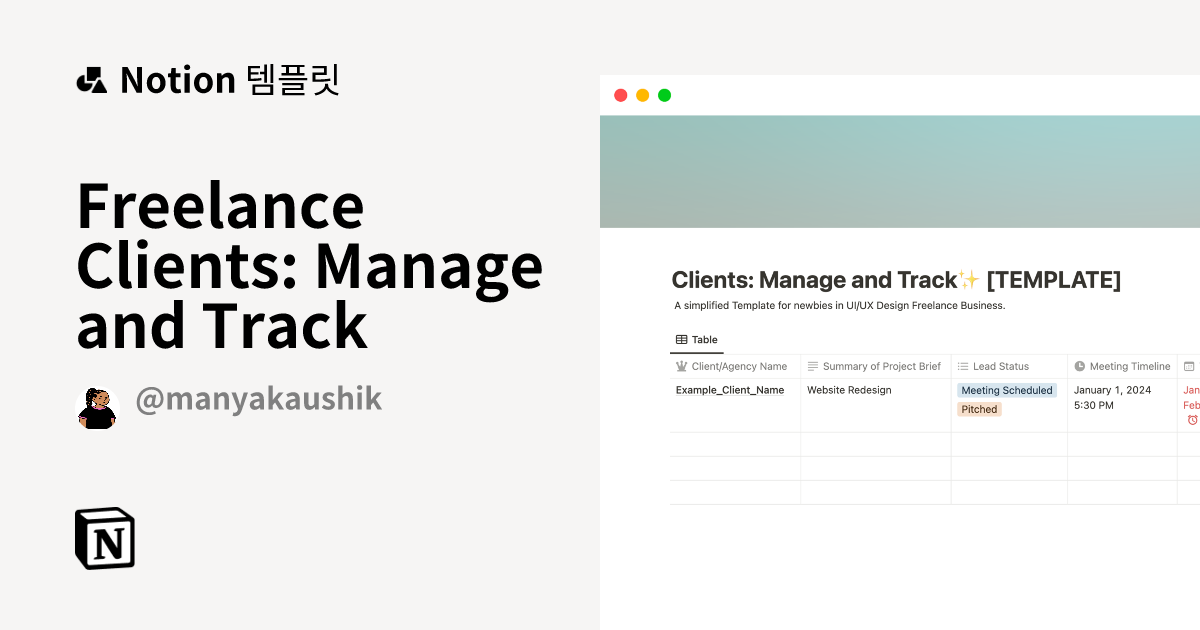Click the crown icon on Client/Agency Name column

point(681,366)
